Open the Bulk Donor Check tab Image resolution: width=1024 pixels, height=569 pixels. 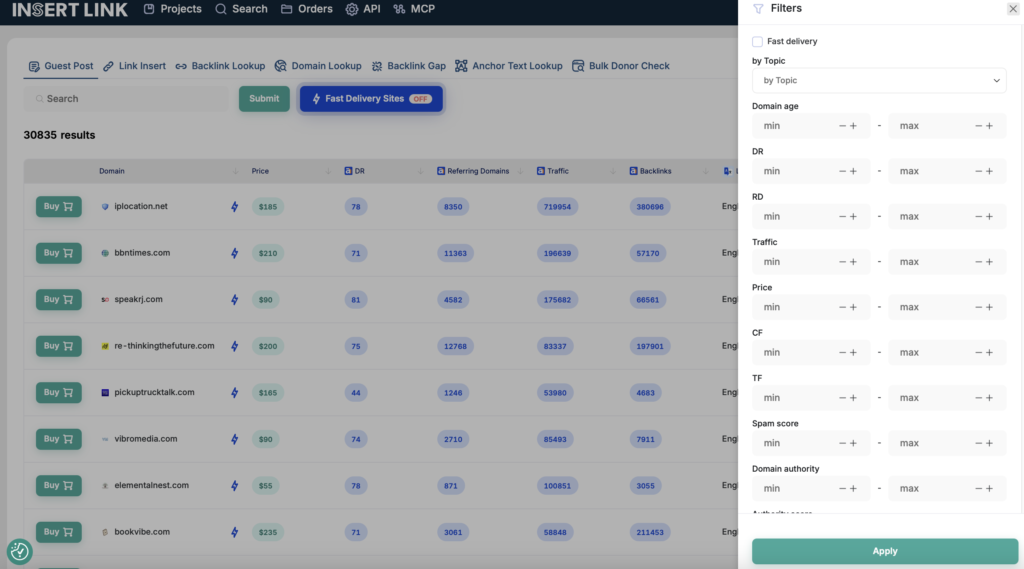tap(621, 66)
